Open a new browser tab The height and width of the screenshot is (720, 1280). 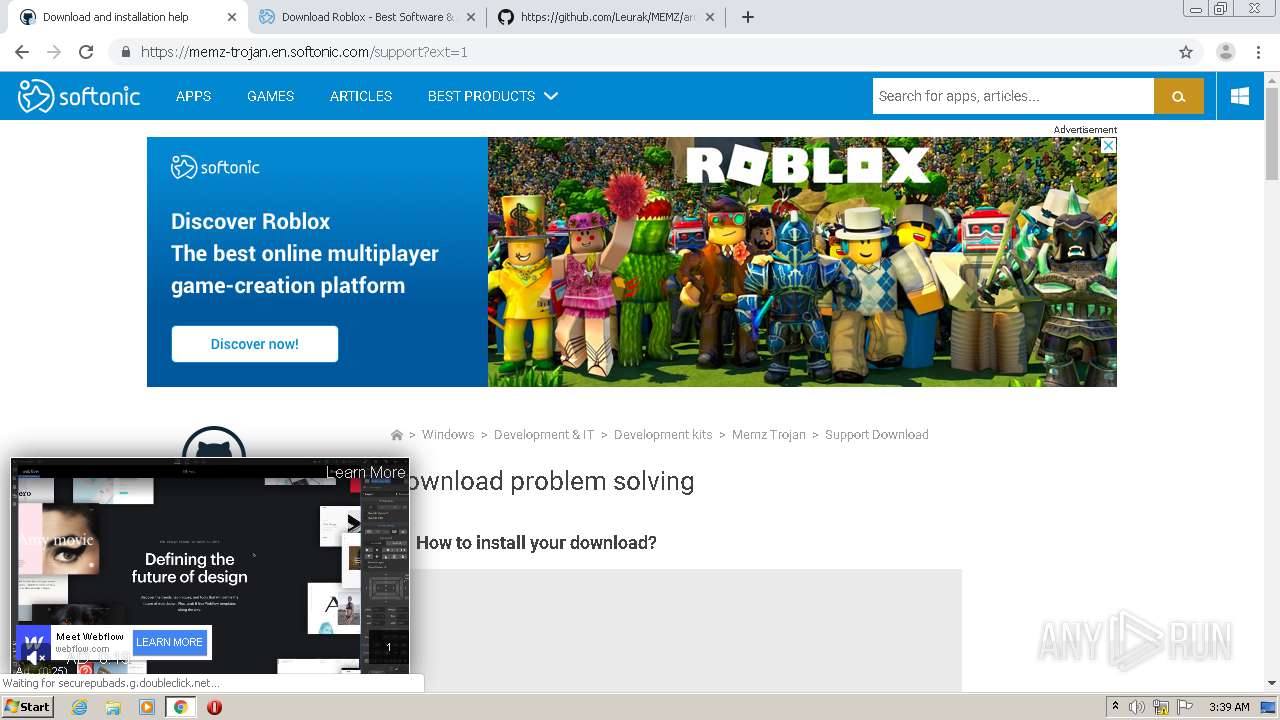(748, 17)
